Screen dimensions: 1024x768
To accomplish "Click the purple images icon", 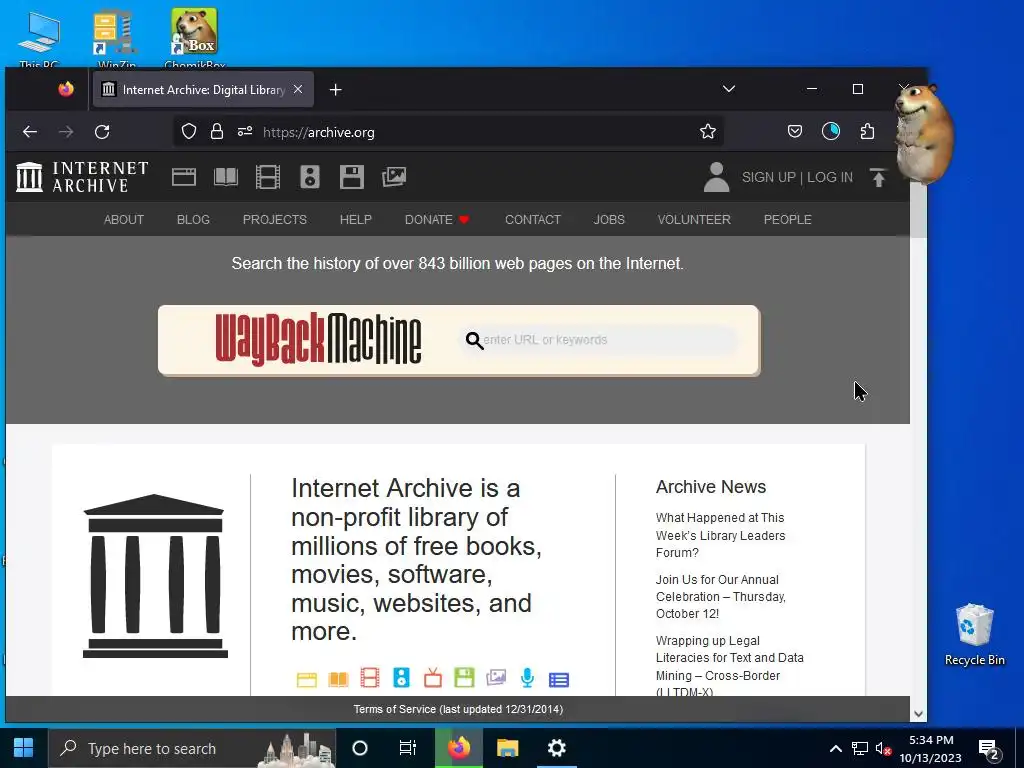I will [x=496, y=678].
